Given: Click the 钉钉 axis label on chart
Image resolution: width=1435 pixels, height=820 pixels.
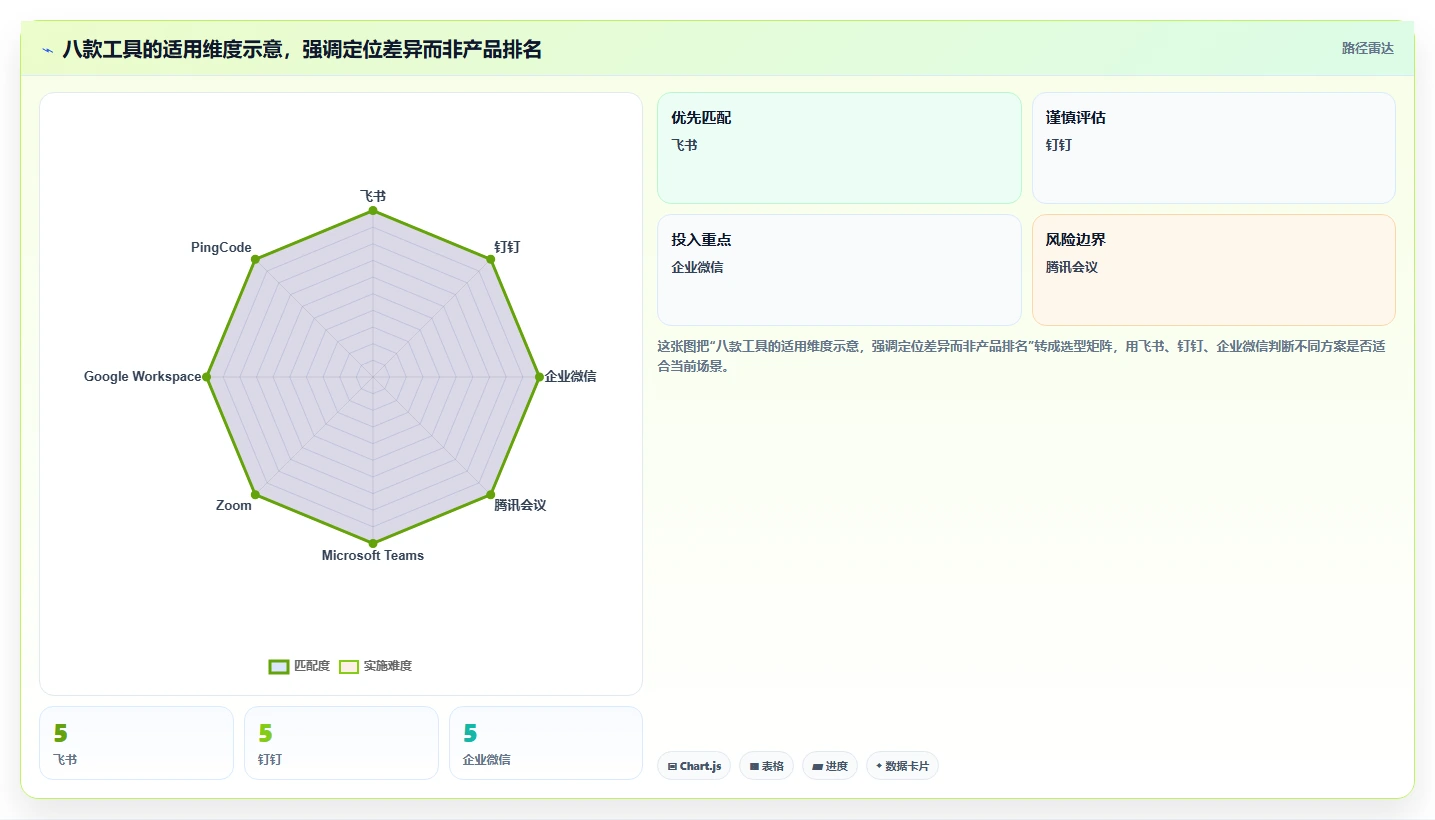Looking at the screenshot, I should [x=507, y=246].
